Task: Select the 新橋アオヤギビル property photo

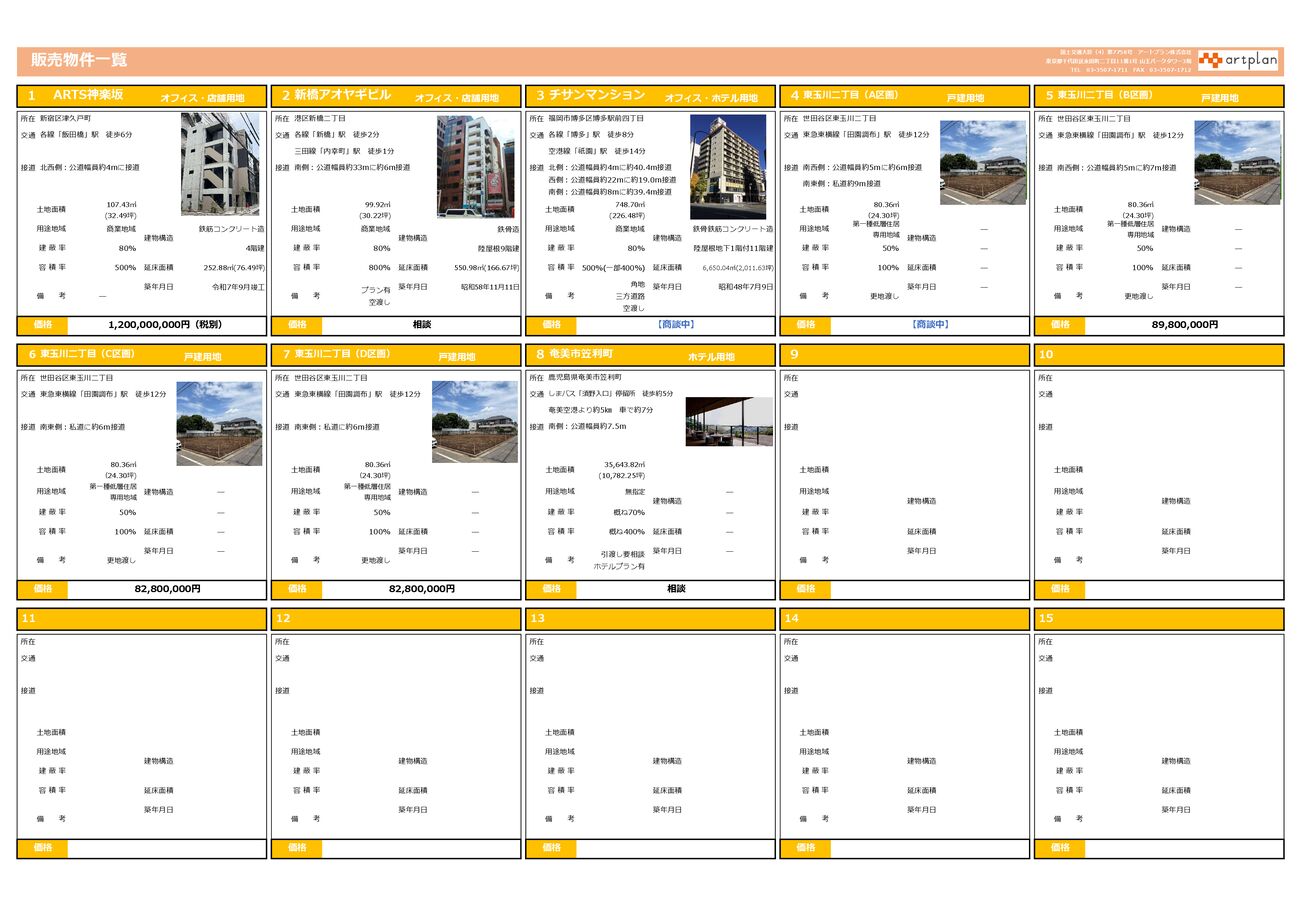Action: tap(475, 166)
